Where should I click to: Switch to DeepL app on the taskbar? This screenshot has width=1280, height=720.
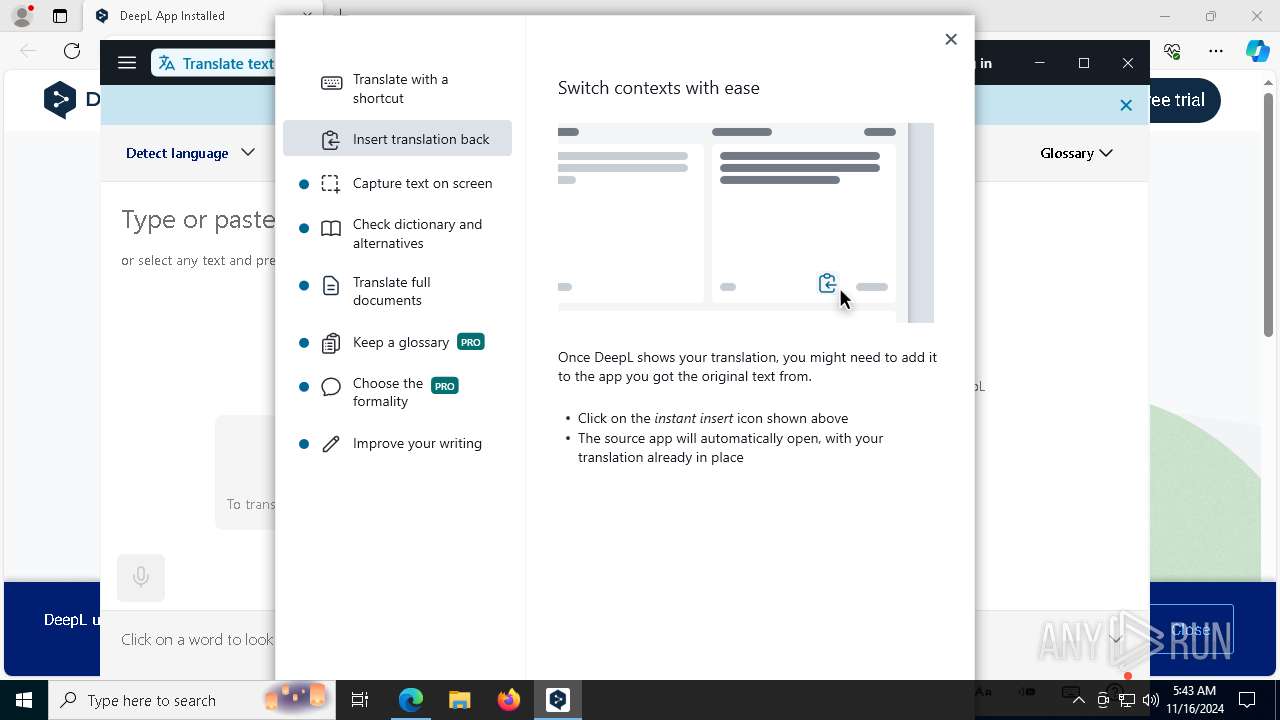click(x=557, y=700)
